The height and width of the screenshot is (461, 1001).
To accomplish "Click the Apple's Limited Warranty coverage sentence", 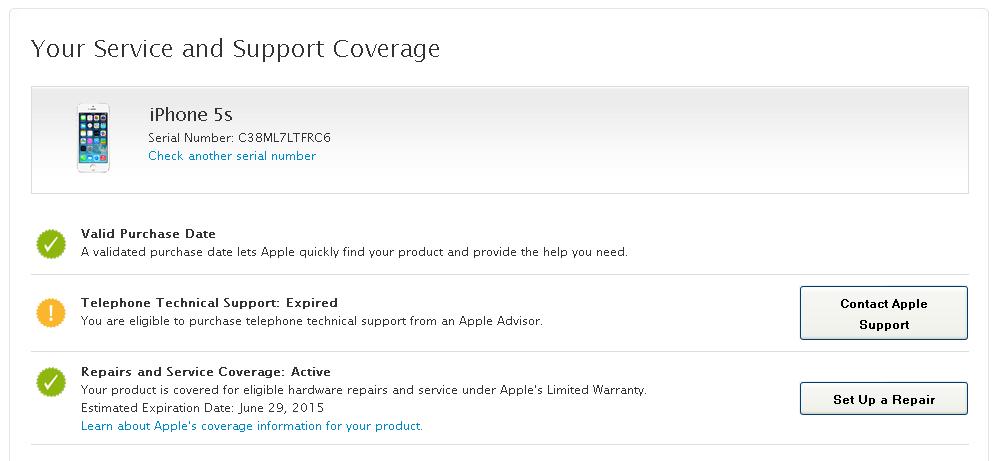I will point(363,390).
